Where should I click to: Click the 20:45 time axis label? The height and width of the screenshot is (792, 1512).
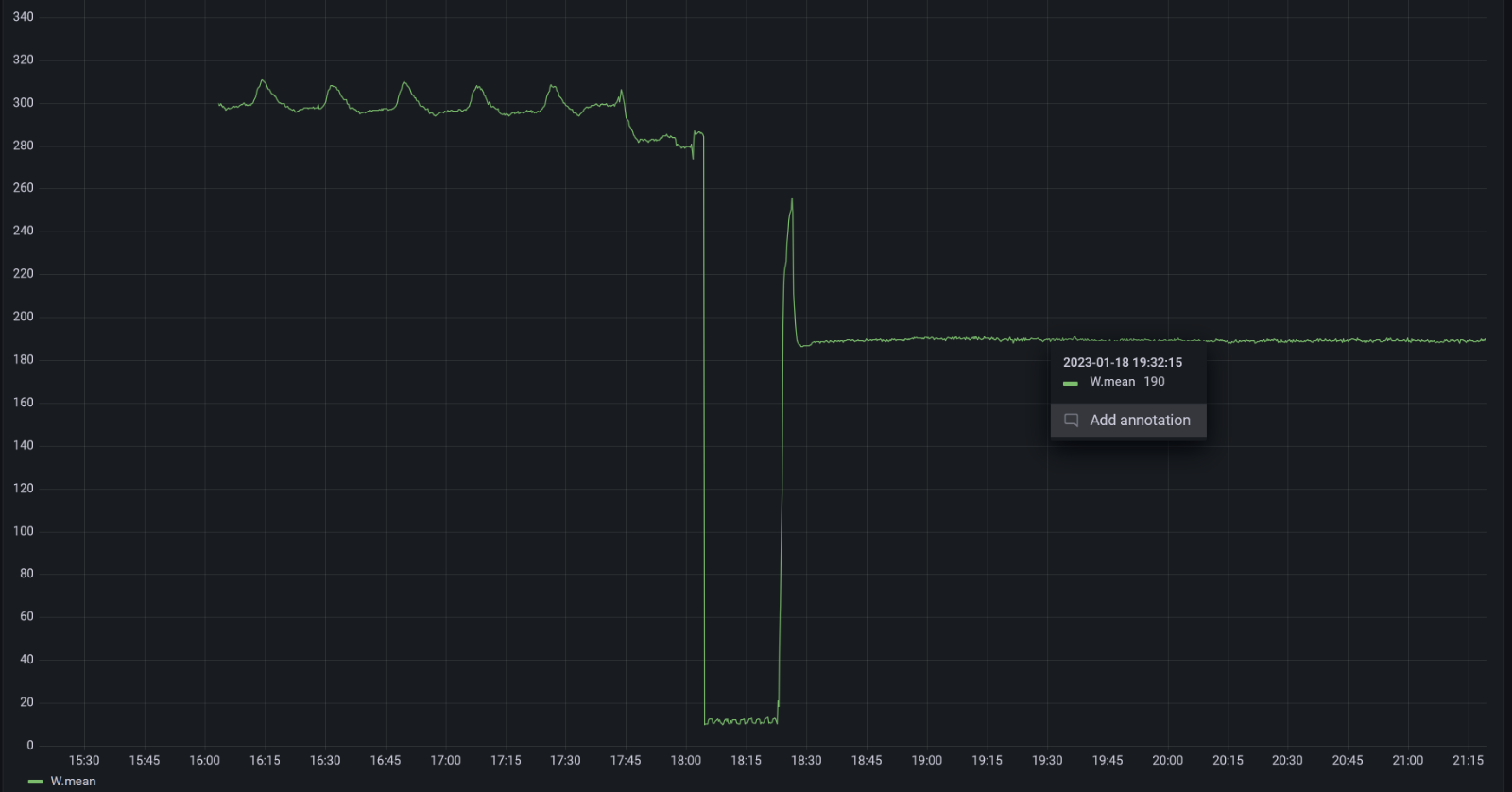[x=1348, y=760]
